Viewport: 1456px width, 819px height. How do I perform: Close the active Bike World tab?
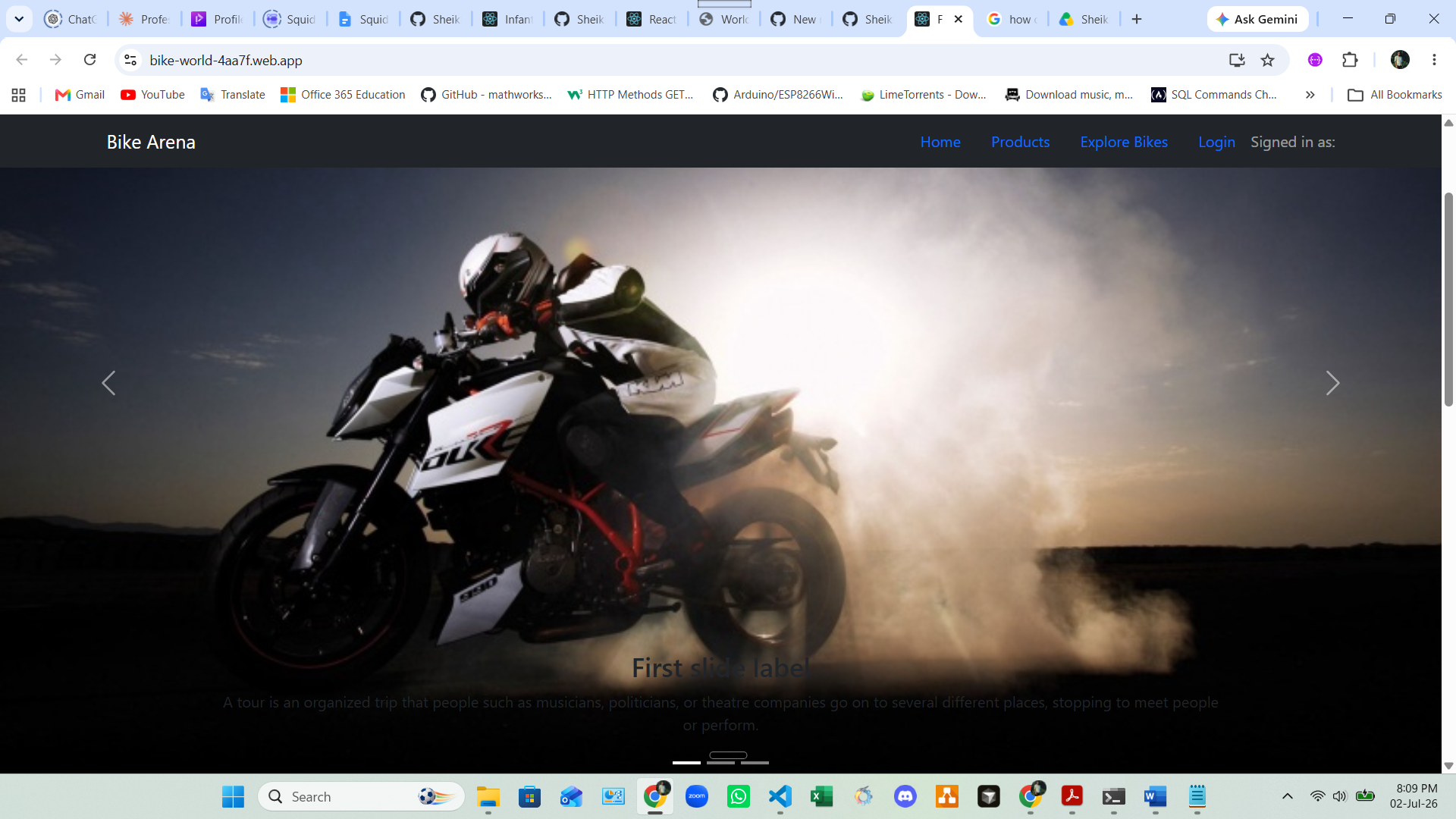pos(959,19)
